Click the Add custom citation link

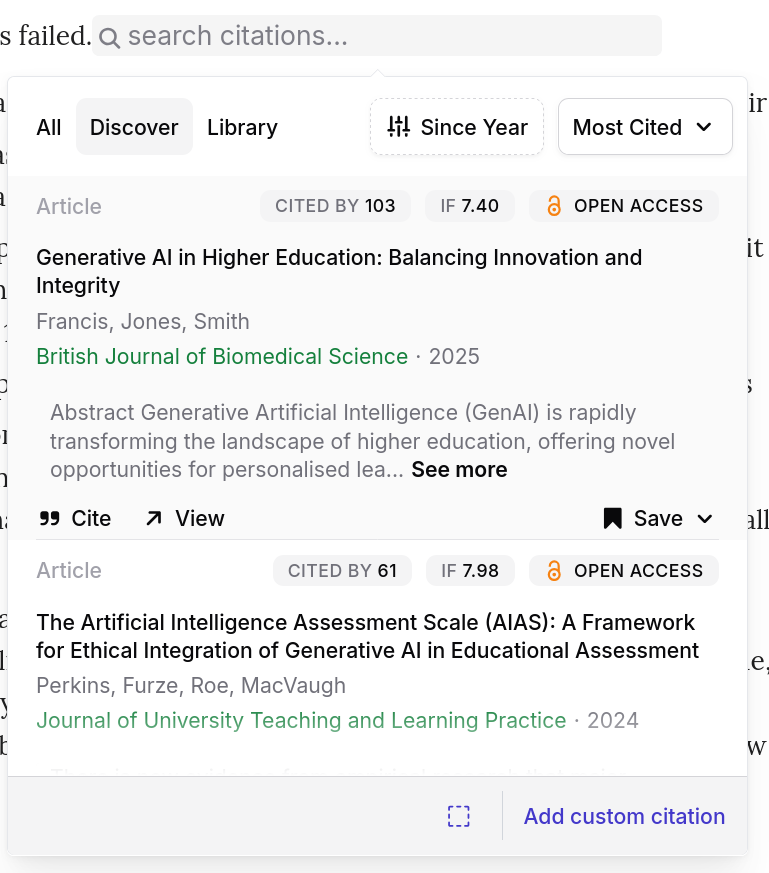[x=623, y=816]
